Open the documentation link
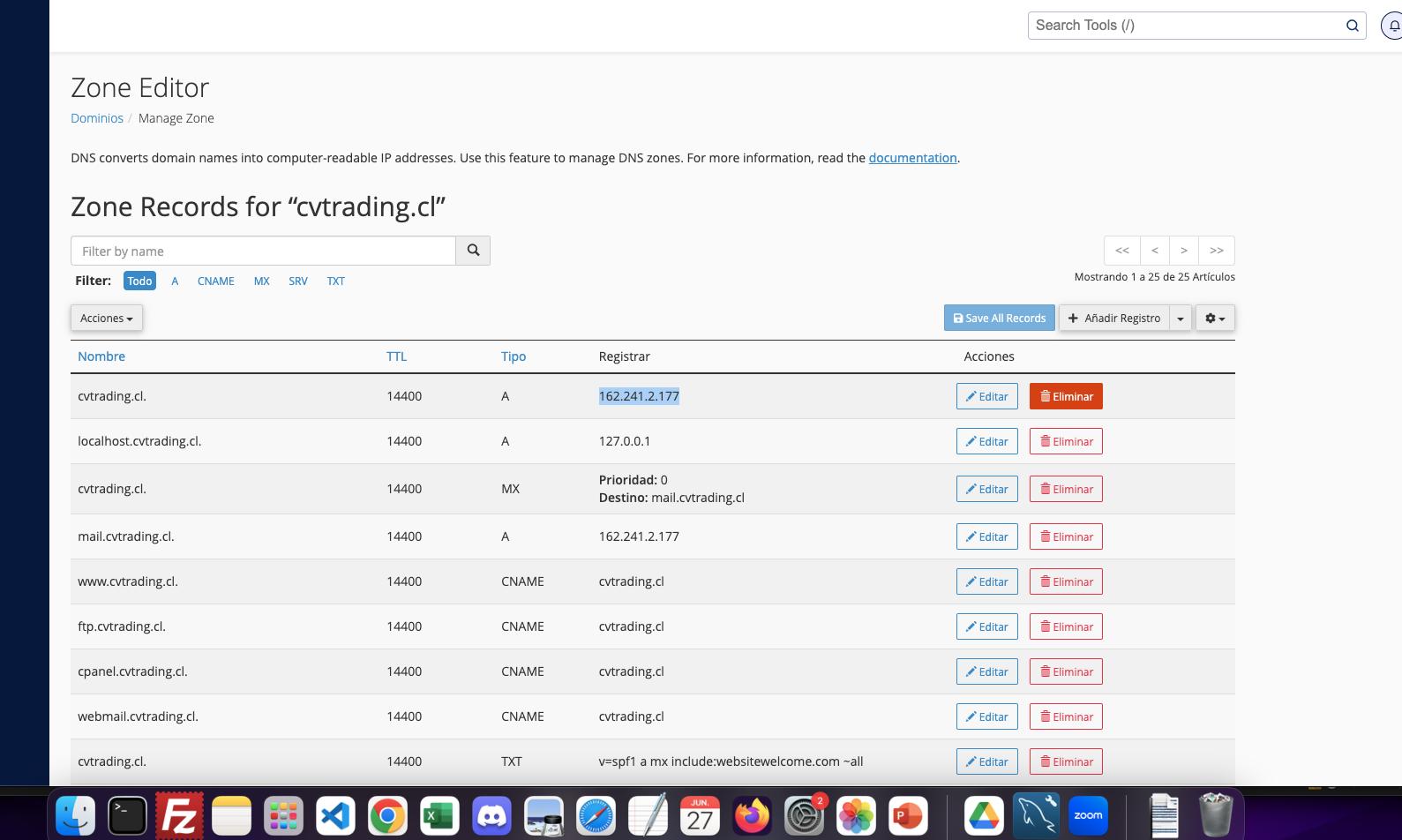The height and width of the screenshot is (840, 1402). point(912,158)
